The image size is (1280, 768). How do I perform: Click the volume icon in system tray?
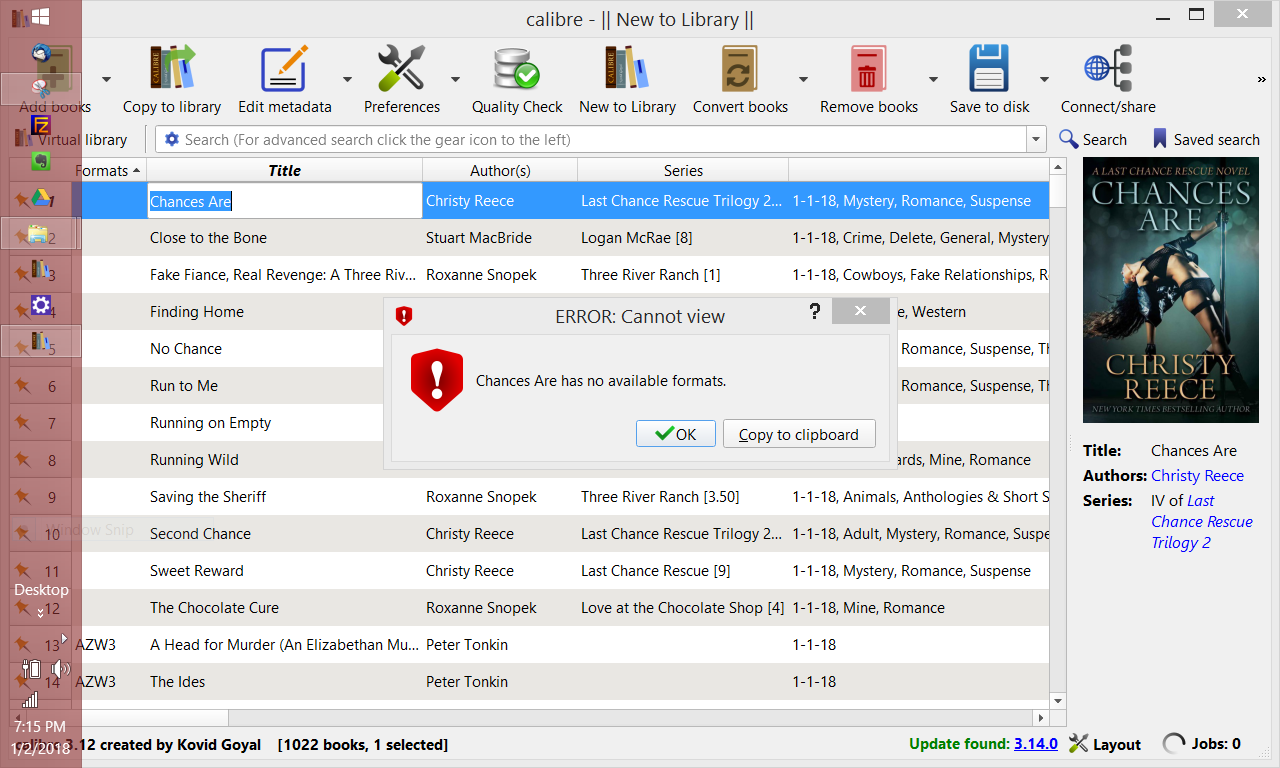point(61,669)
